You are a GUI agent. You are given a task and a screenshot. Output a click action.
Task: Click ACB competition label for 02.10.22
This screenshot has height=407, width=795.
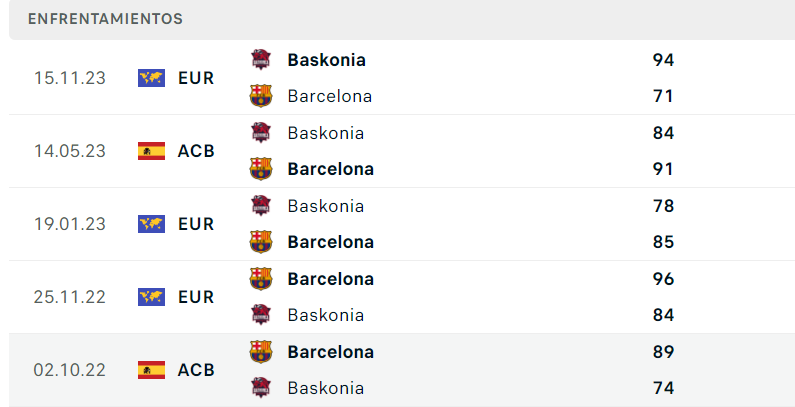pyautogui.click(x=196, y=370)
